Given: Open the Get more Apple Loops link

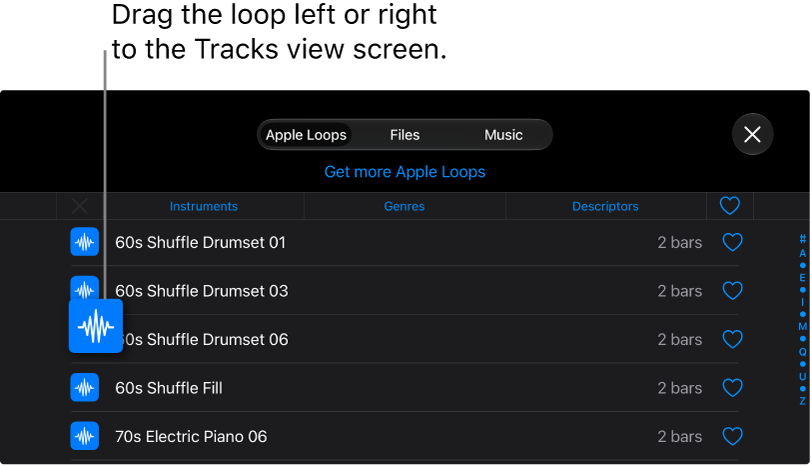Looking at the screenshot, I should click(x=404, y=171).
